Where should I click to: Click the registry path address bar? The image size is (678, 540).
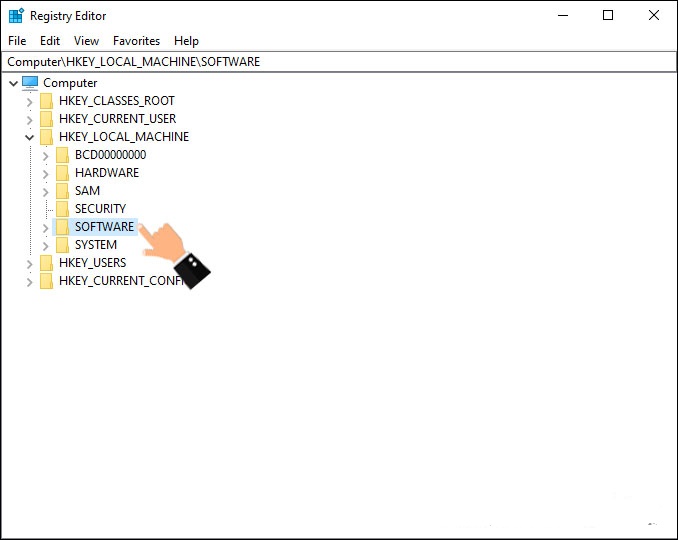coord(339,62)
